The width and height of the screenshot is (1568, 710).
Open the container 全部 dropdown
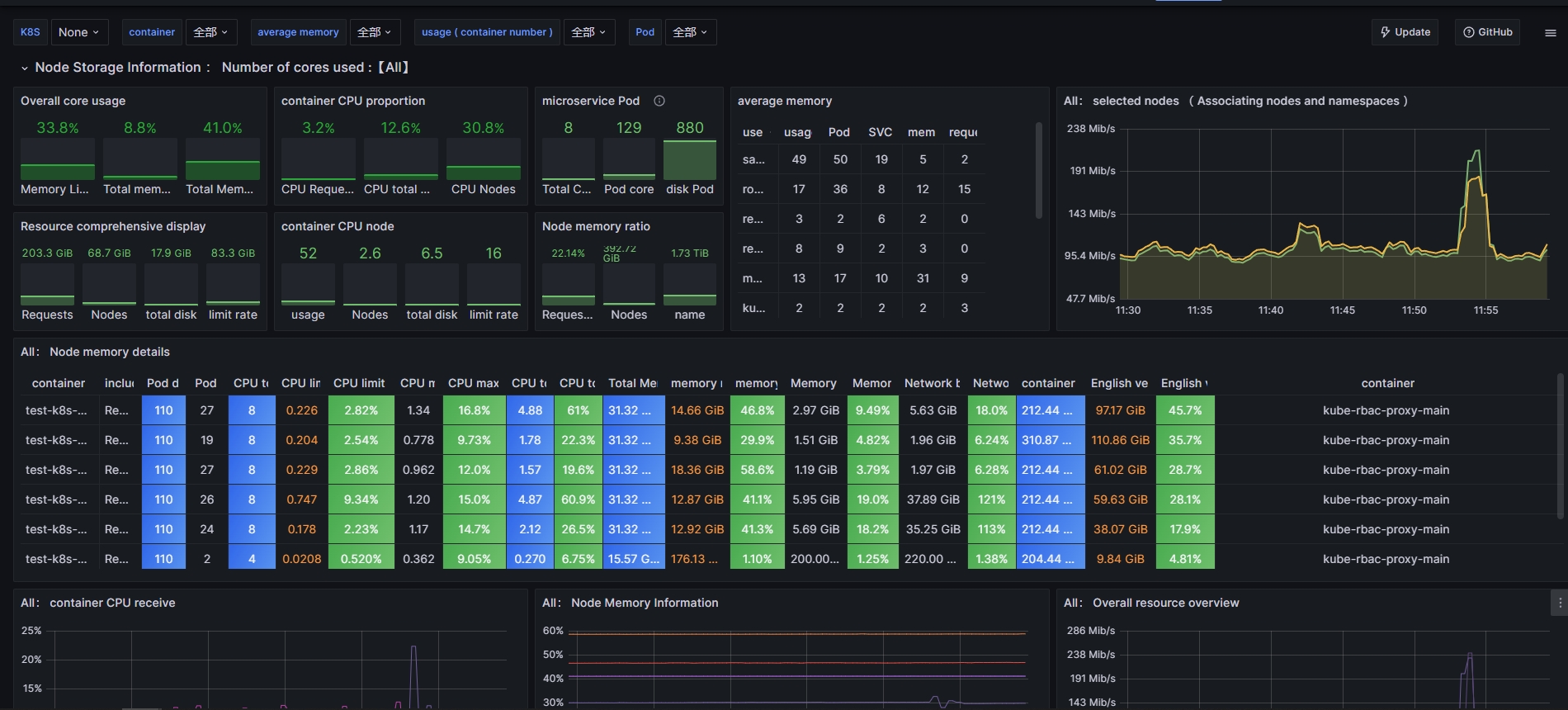210,32
